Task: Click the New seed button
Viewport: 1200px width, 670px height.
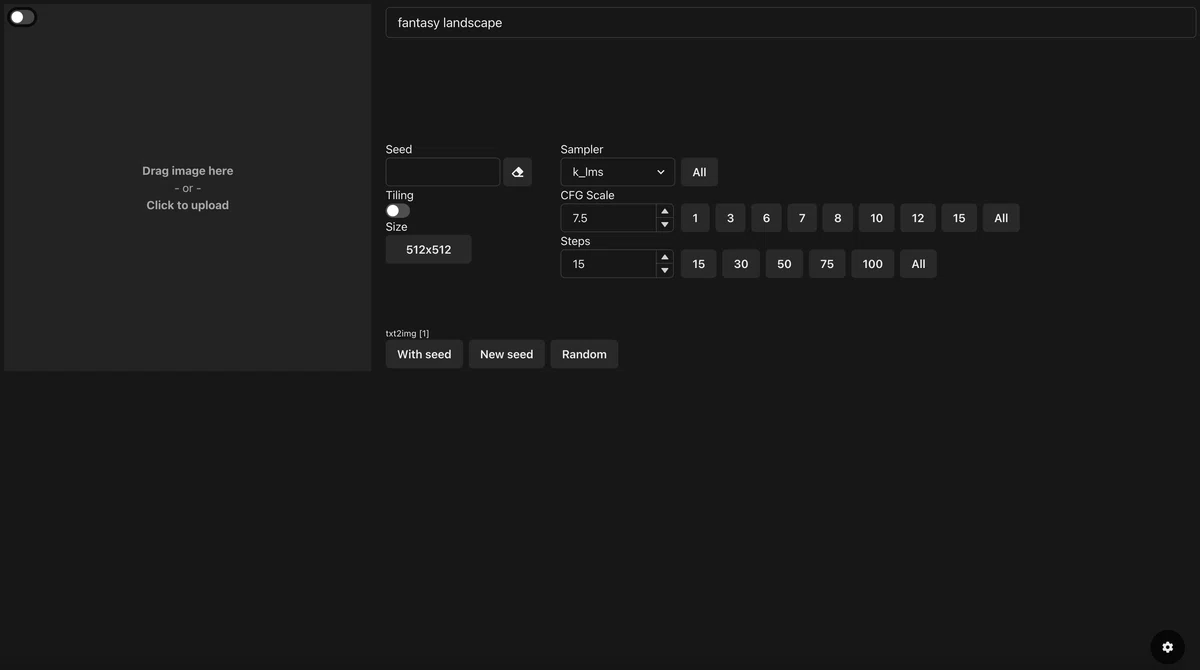Action: [x=507, y=354]
